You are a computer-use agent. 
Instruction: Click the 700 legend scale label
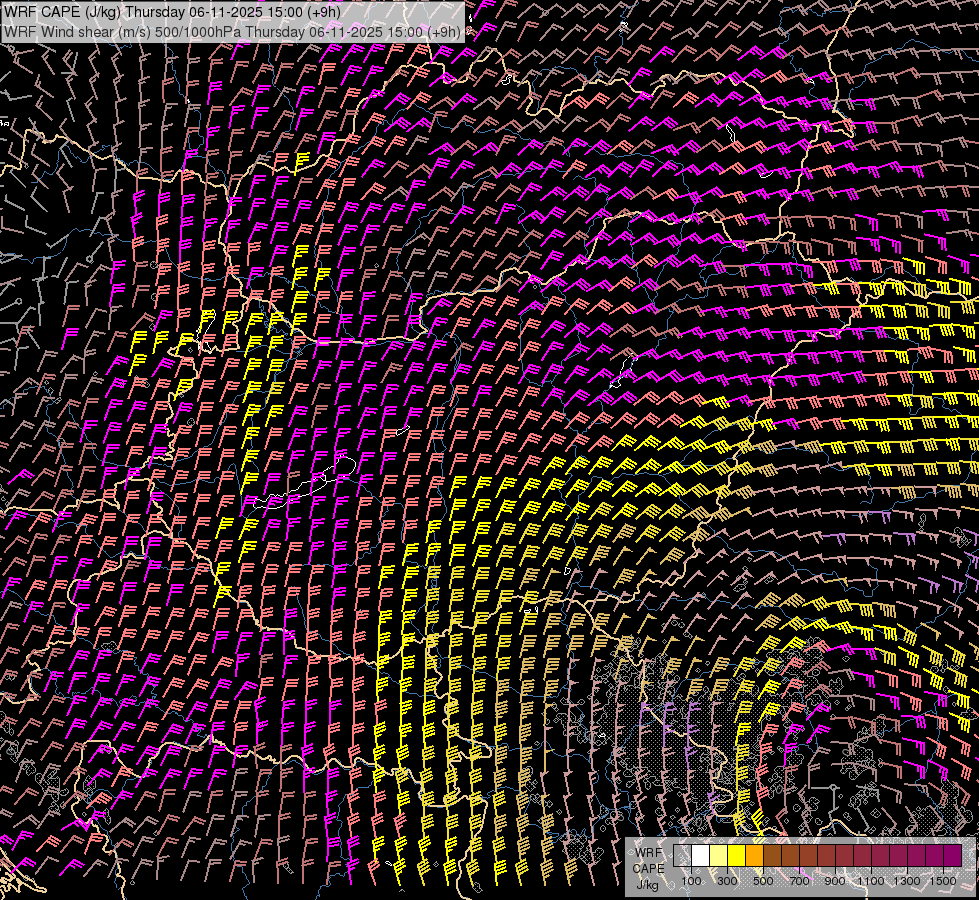tap(799, 880)
